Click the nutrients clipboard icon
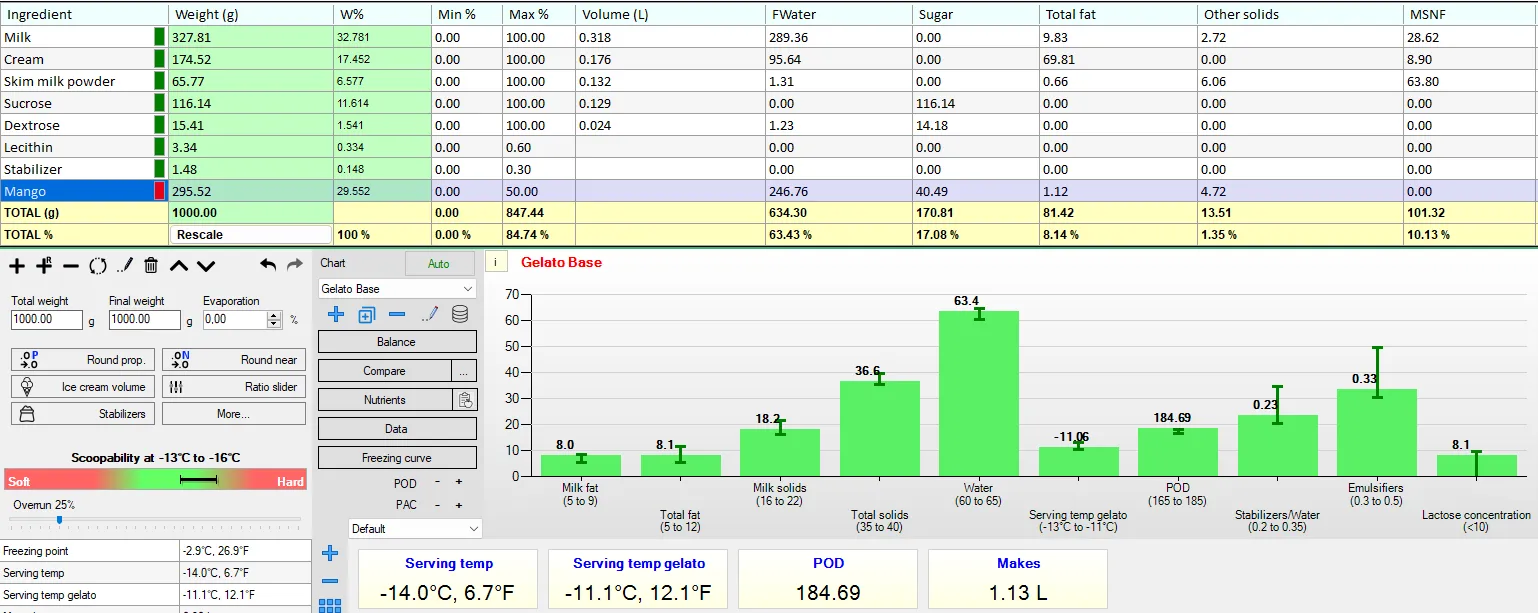 pyautogui.click(x=464, y=400)
